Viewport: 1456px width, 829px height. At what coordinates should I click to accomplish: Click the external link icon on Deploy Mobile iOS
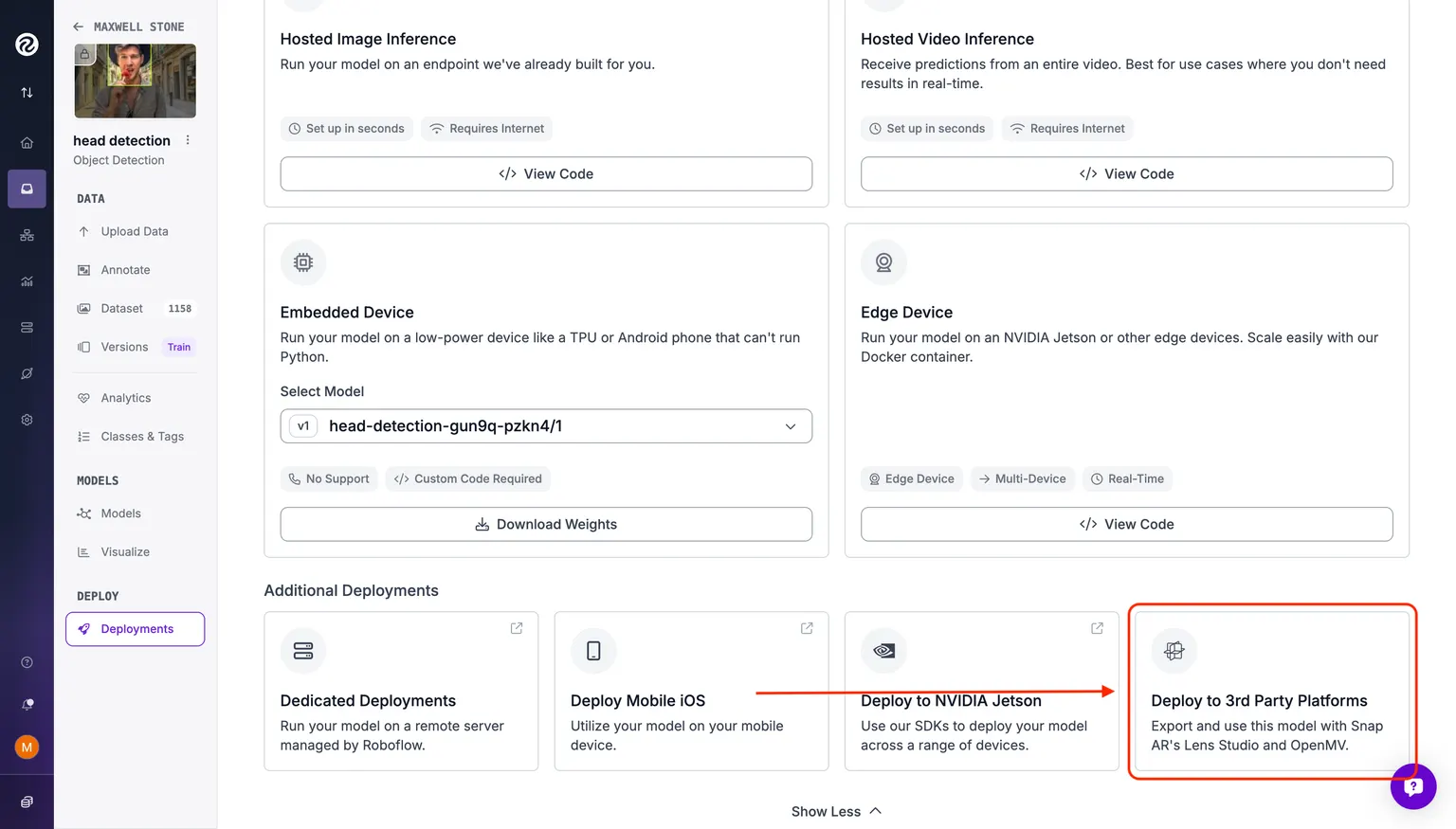(807, 628)
